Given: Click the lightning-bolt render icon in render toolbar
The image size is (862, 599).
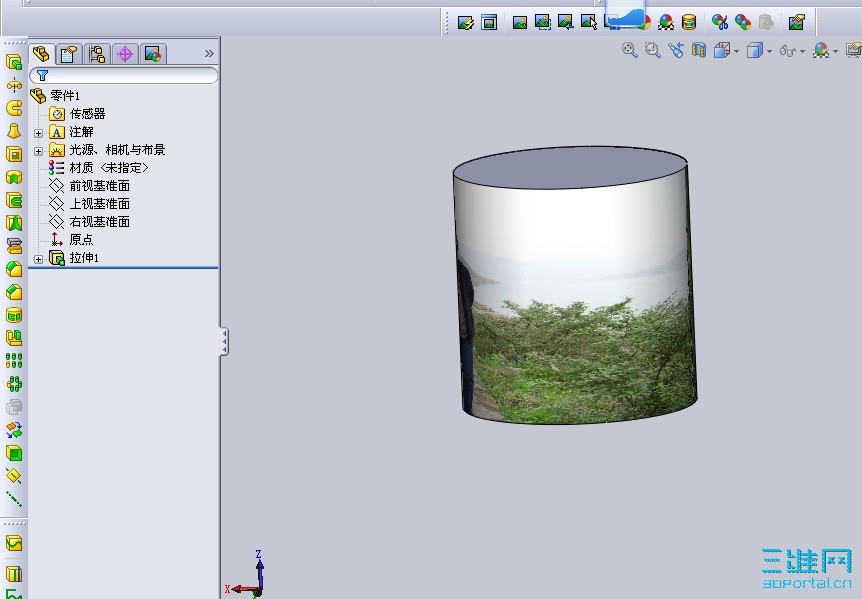Looking at the screenshot, I should [466, 23].
